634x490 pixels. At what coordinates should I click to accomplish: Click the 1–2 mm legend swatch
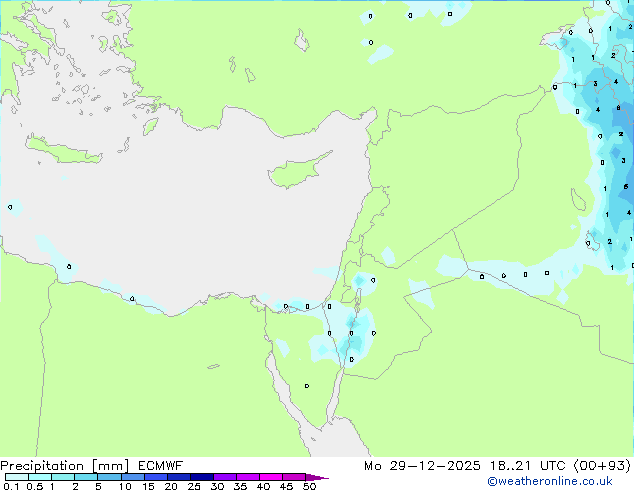pyautogui.click(x=63, y=477)
